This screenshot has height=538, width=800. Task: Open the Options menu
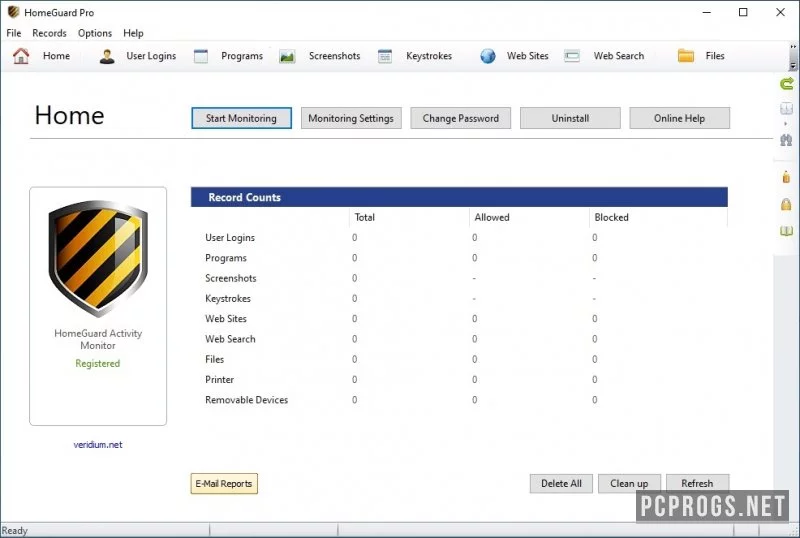coord(95,33)
